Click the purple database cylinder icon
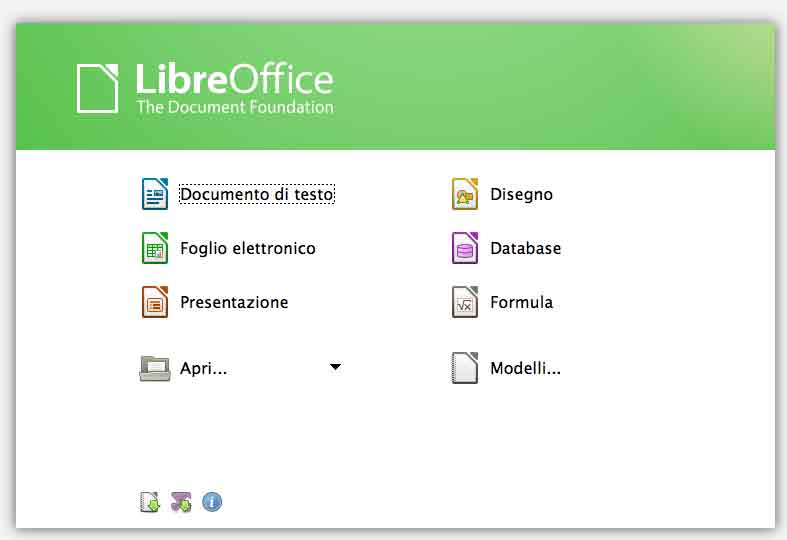Screen dimensions: 787x540 point(465,248)
